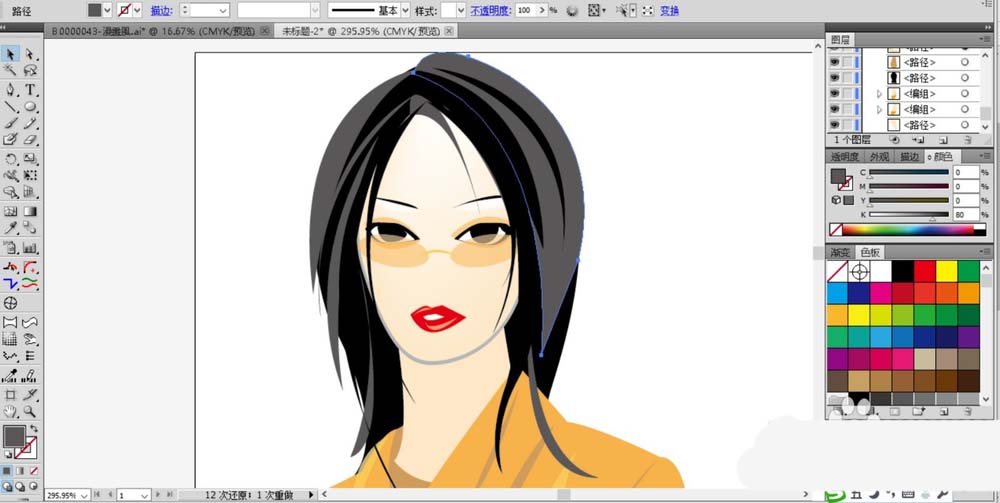This screenshot has width=1000, height=503.
Task: Switch toolbox to None fill mode
Action: click(34, 470)
